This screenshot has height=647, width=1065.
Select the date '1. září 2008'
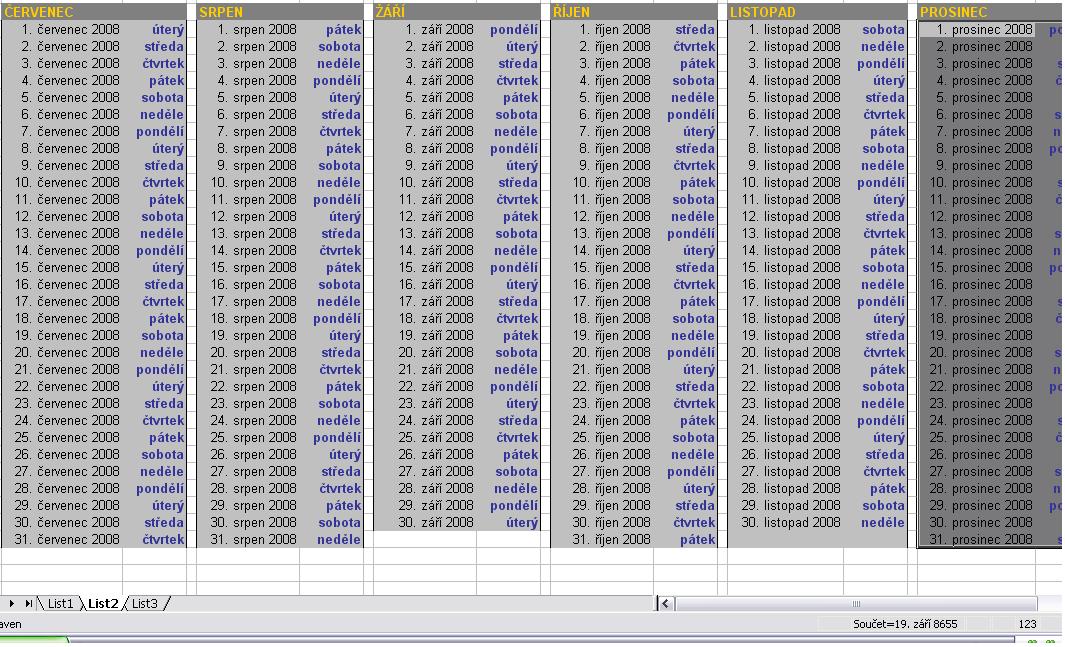pos(425,30)
